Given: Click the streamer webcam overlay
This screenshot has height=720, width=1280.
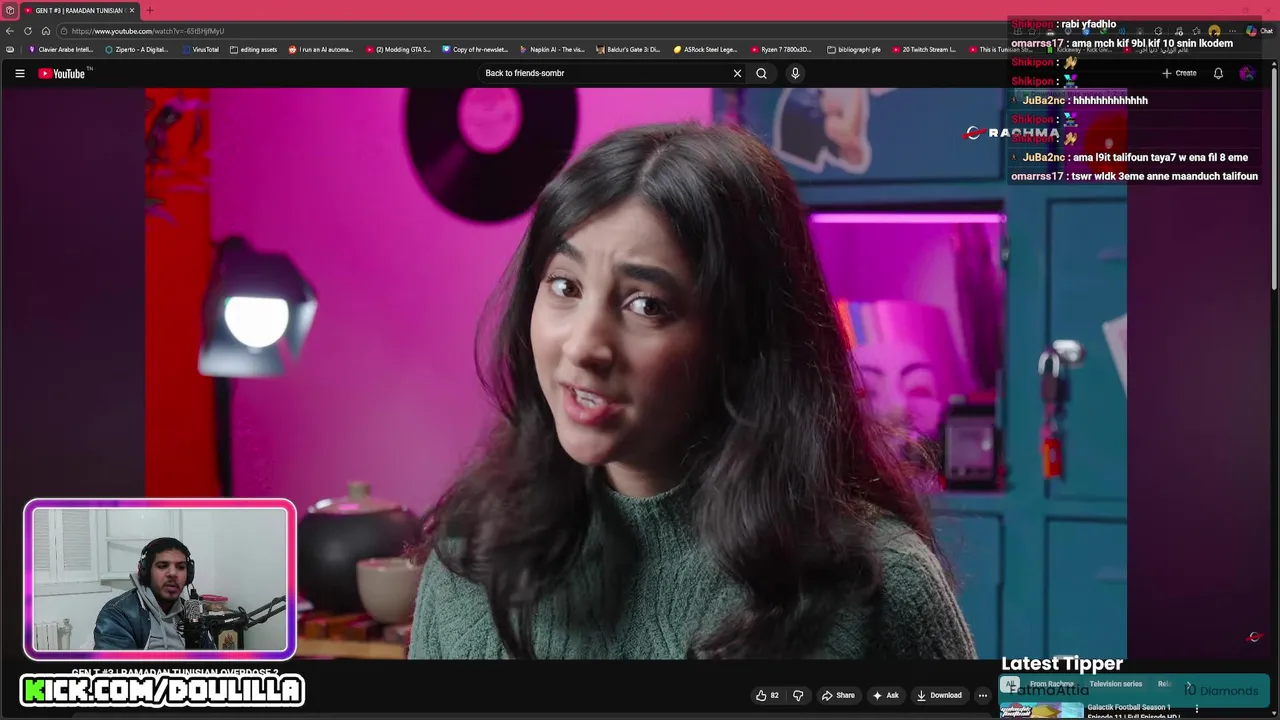Looking at the screenshot, I should point(160,579).
